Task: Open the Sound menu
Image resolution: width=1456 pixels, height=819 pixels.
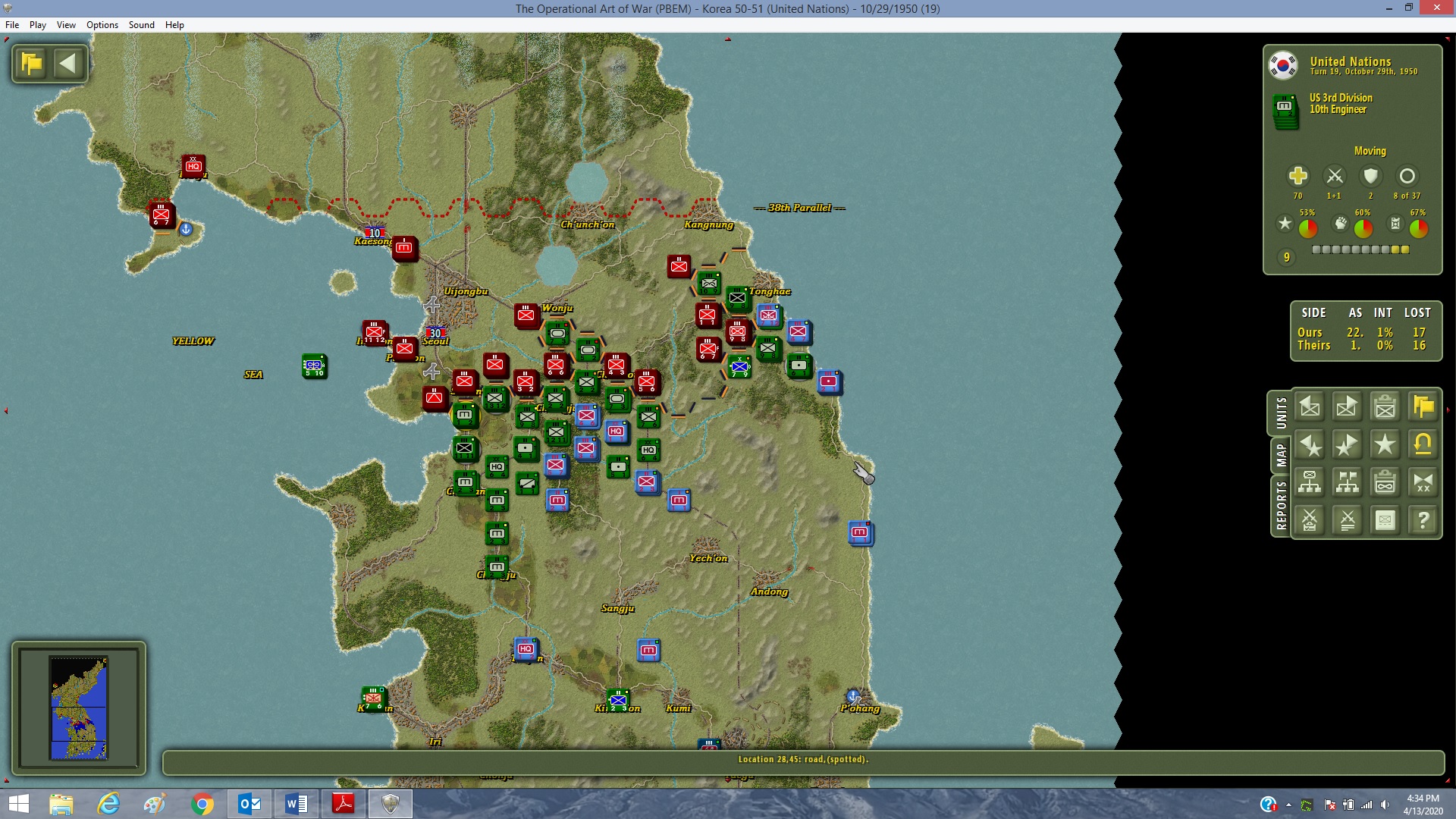Action: pos(142,24)
